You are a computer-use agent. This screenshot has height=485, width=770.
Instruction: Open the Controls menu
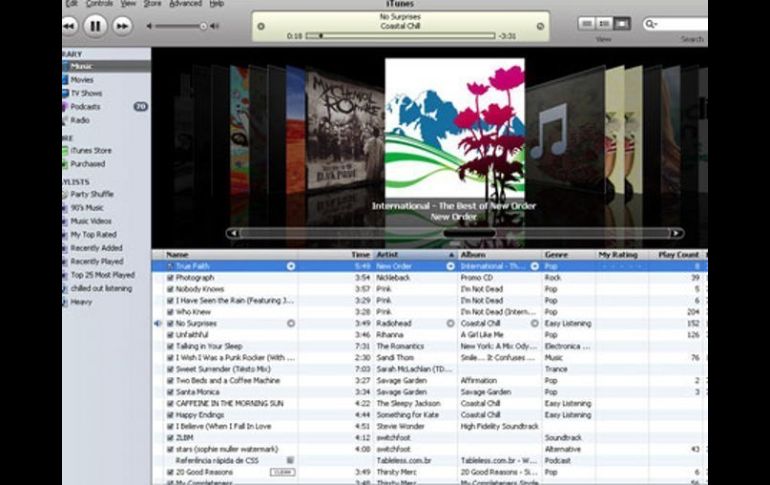pyautogui.click(x=99, y=4)
